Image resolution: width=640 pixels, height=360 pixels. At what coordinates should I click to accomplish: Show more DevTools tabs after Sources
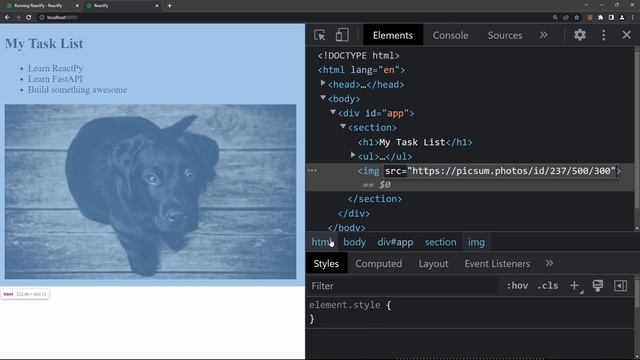click(x=544, y=35)
